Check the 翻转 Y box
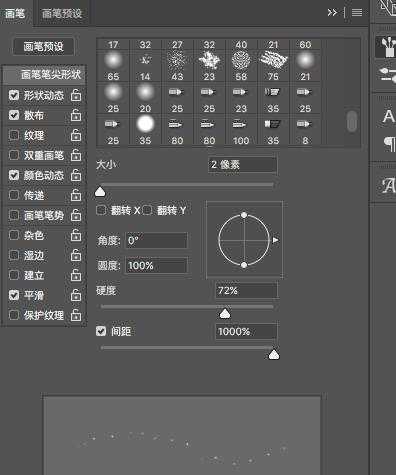Screen dimensions: 396x475 (x=147, y=210)
